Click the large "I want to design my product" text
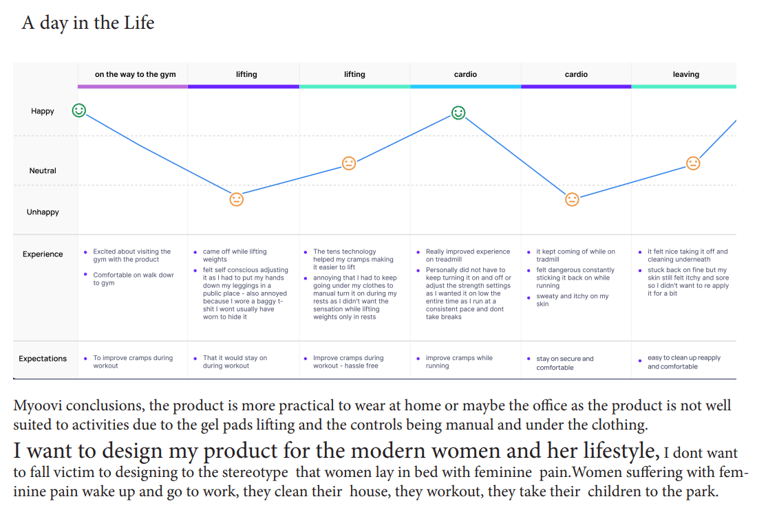Screen dimensions: 768x512 pyautogui.click(x=335, y=449)
